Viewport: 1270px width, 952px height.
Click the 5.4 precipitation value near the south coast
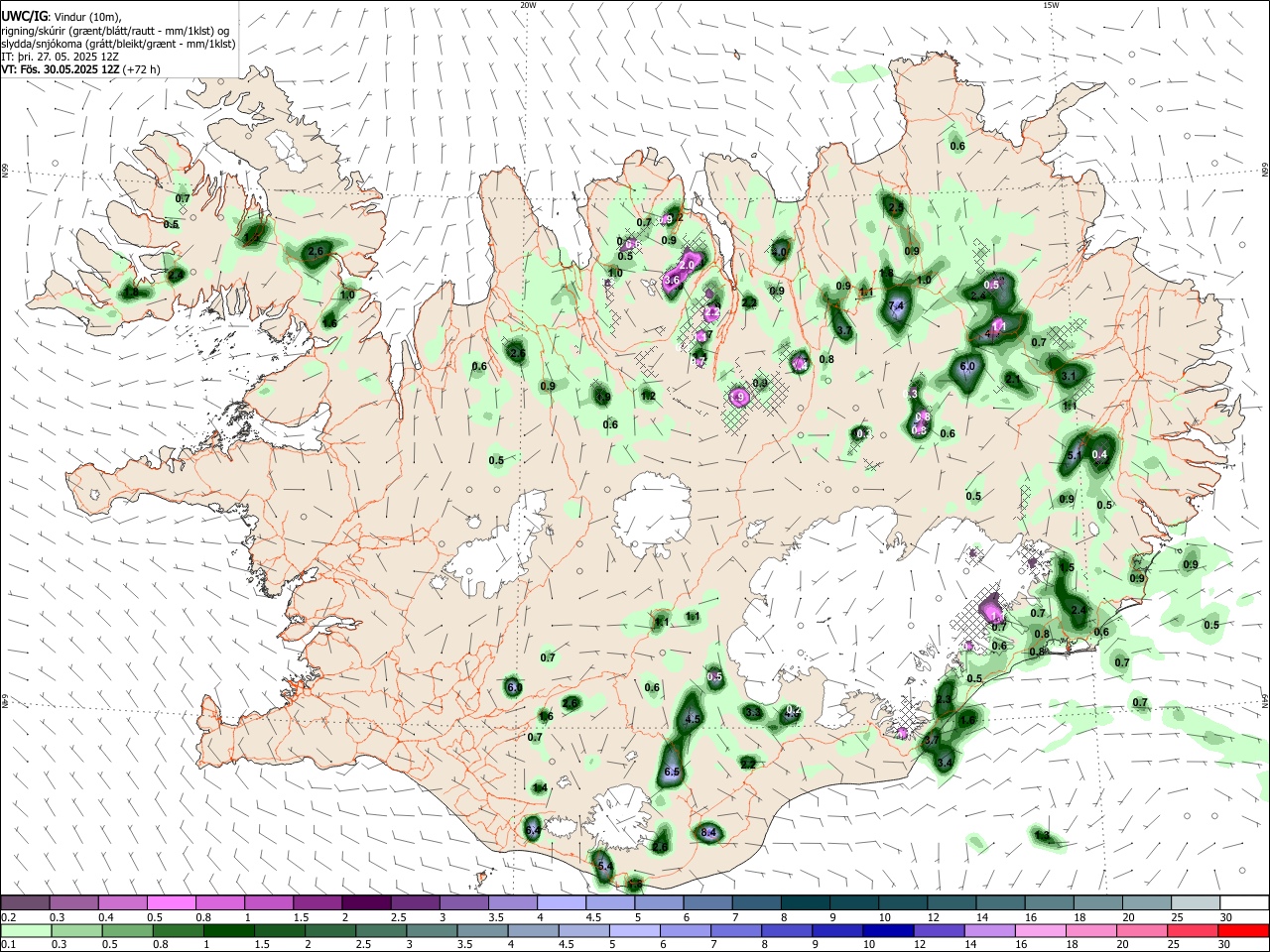coord(605,867)
